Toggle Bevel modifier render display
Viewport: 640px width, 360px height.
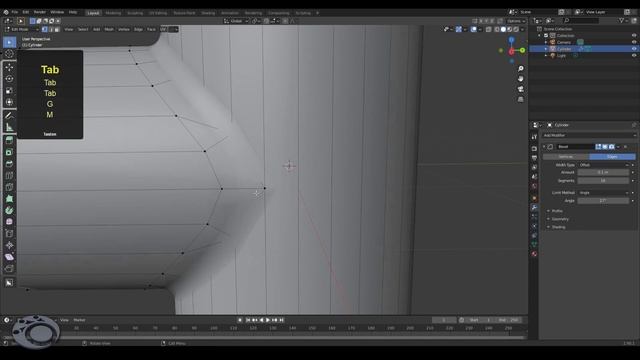(x=611, y=147)
